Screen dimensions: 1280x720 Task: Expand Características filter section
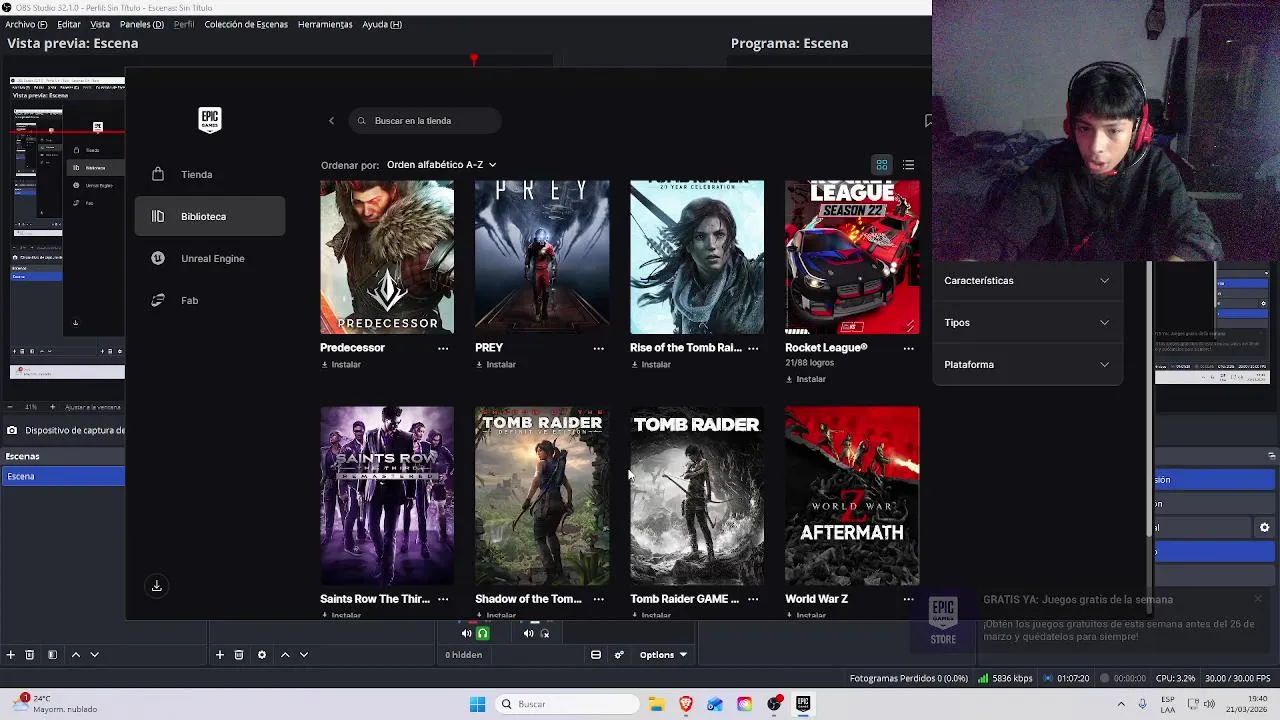click(x=1027, y=281)
